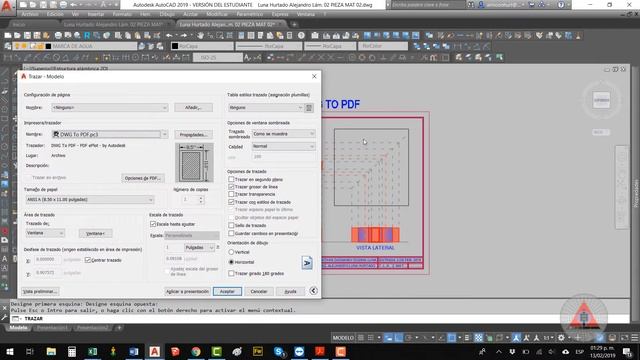Select Vertical orientation radio button
The image size is (640, 360).
point(231,252)
